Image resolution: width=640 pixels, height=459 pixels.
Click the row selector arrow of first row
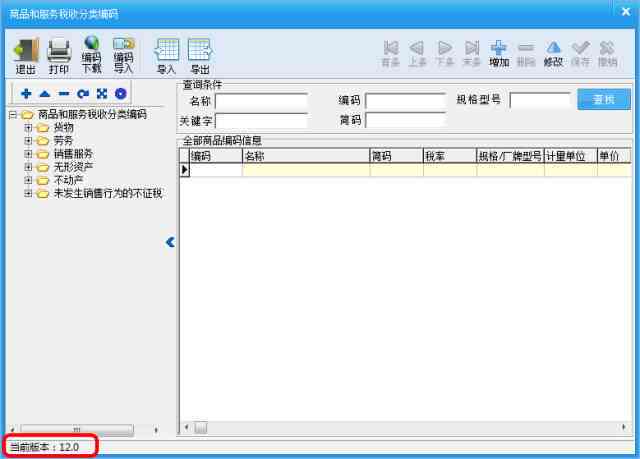pyautogui.click(x=185, y=170)
